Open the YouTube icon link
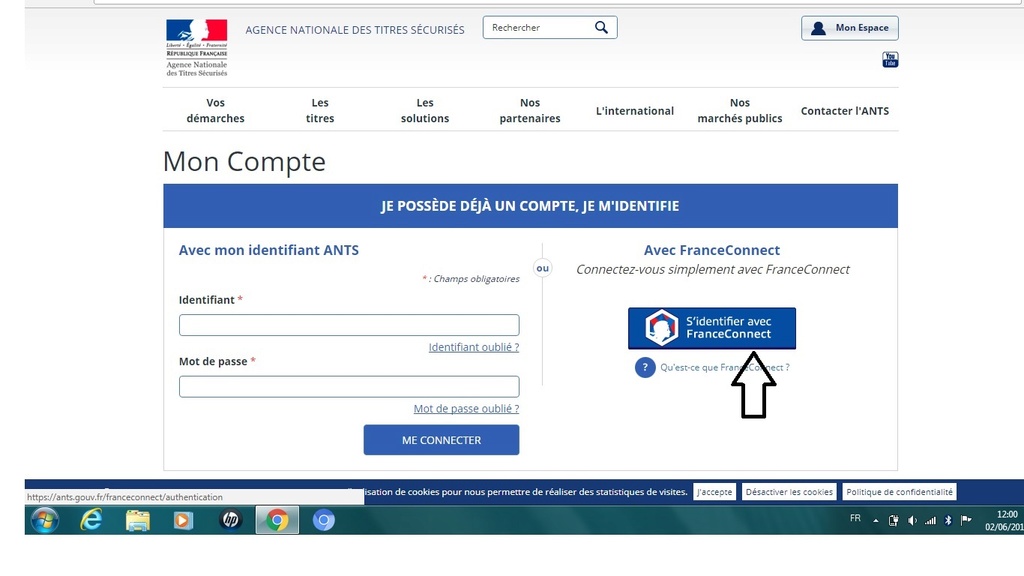The width and height of the screenshot is (1024, 576). tap(890, 59)
